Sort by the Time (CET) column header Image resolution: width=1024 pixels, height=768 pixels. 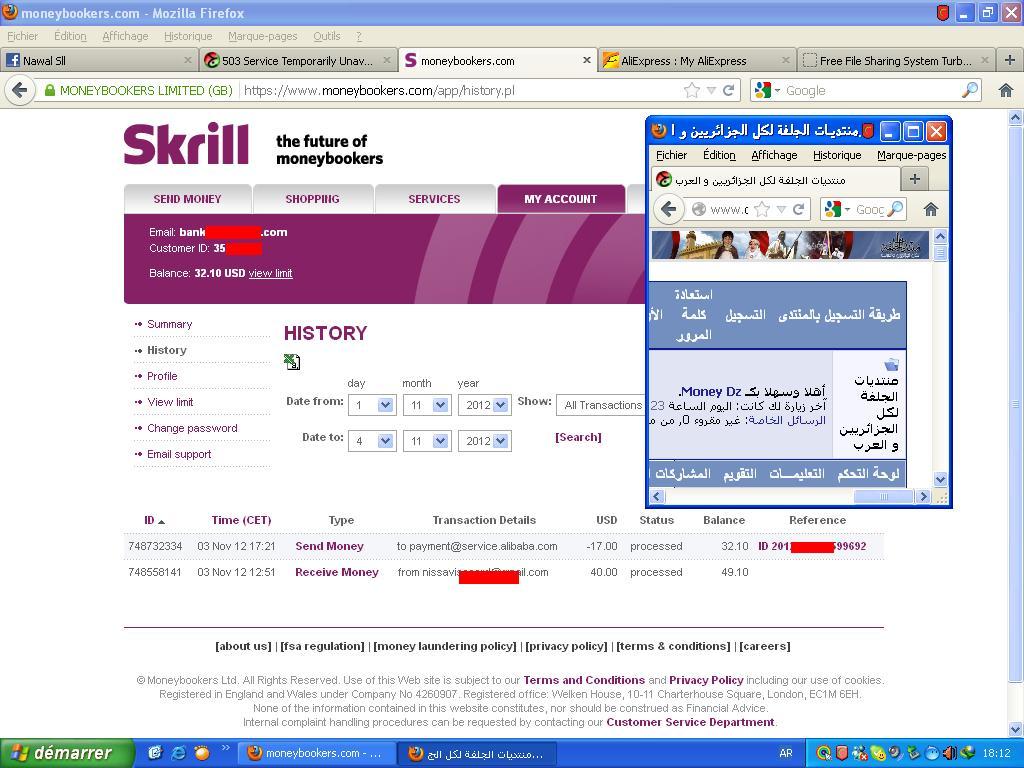241,520
